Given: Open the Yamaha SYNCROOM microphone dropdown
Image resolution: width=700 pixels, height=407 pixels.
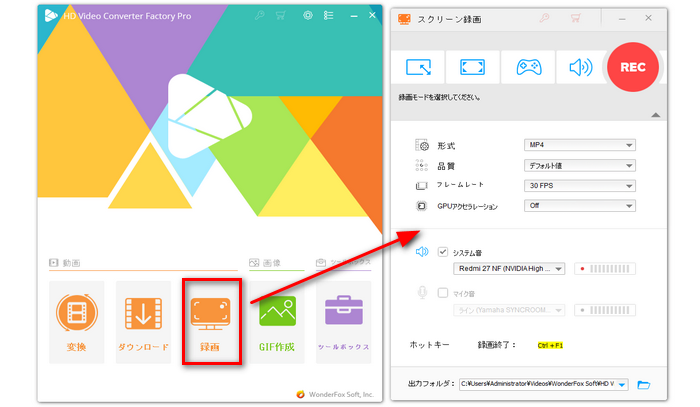Looking at the screenshot, I should click(x=509, y=310).
